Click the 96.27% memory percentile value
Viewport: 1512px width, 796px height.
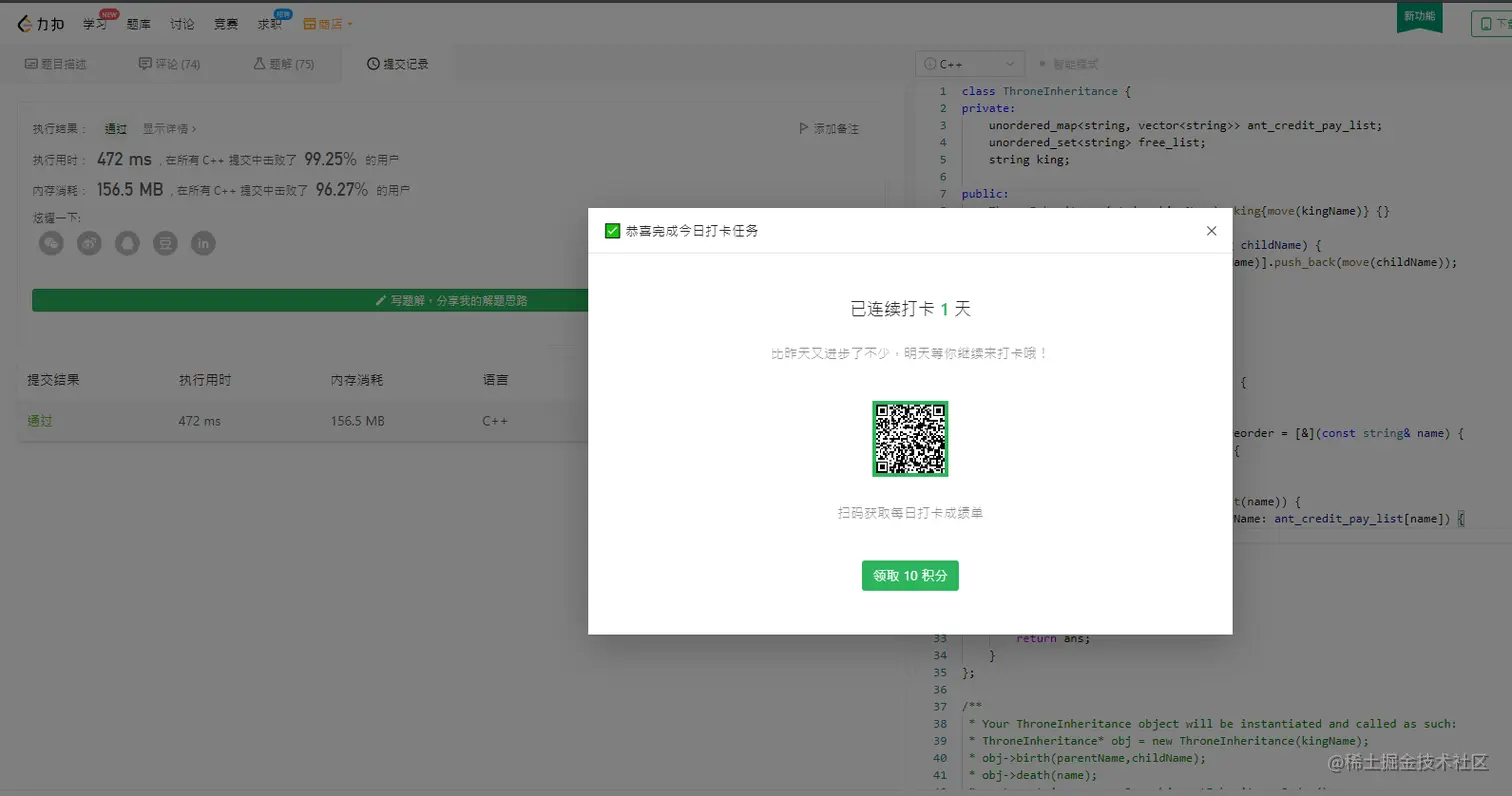pos(342,189)
